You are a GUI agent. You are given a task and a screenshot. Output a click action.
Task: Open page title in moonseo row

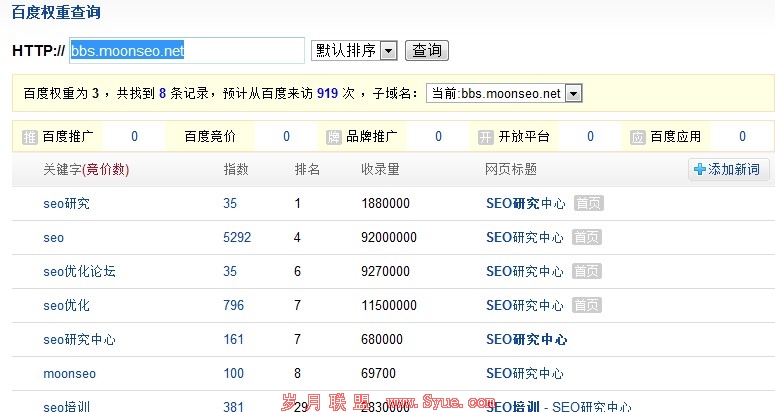click(x=524, y=373)
